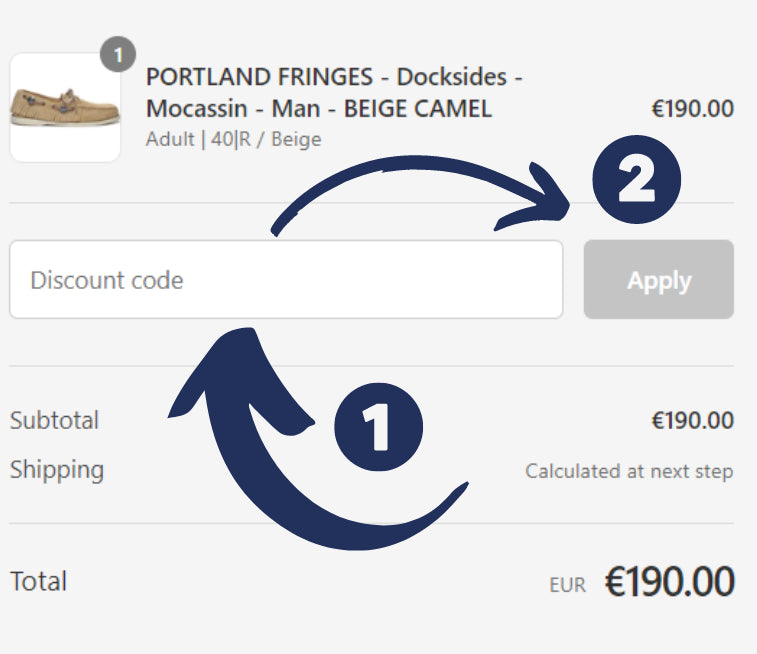Click the Total label
The image size is (757, 654).
(x=38, y=581)
